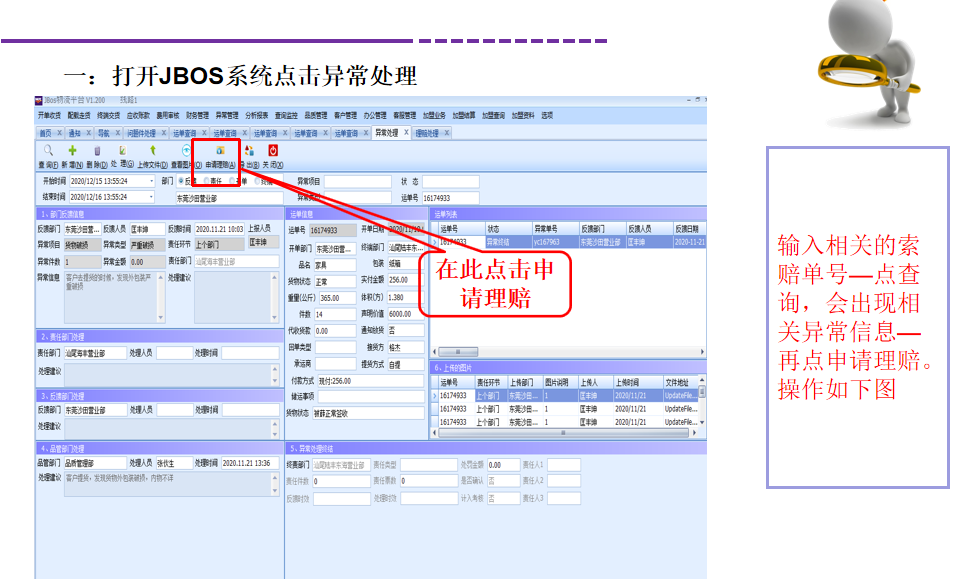Screen dimensions: 960x587
Task: Expand the 开始时间 date dropdown
Action: pyautogui.click(x=151, y=181)
